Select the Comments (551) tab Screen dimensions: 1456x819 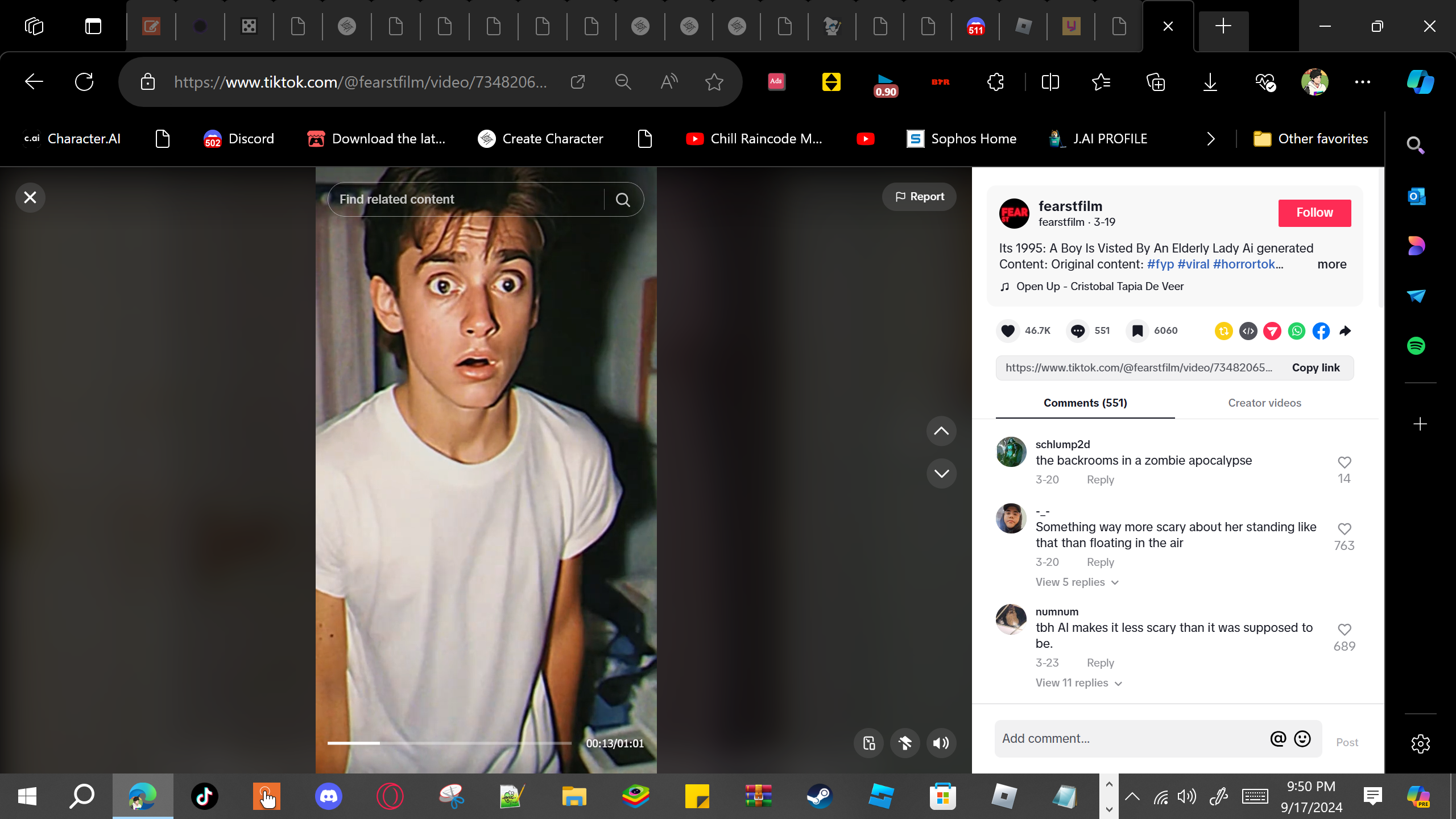[x=1085, y=403]
